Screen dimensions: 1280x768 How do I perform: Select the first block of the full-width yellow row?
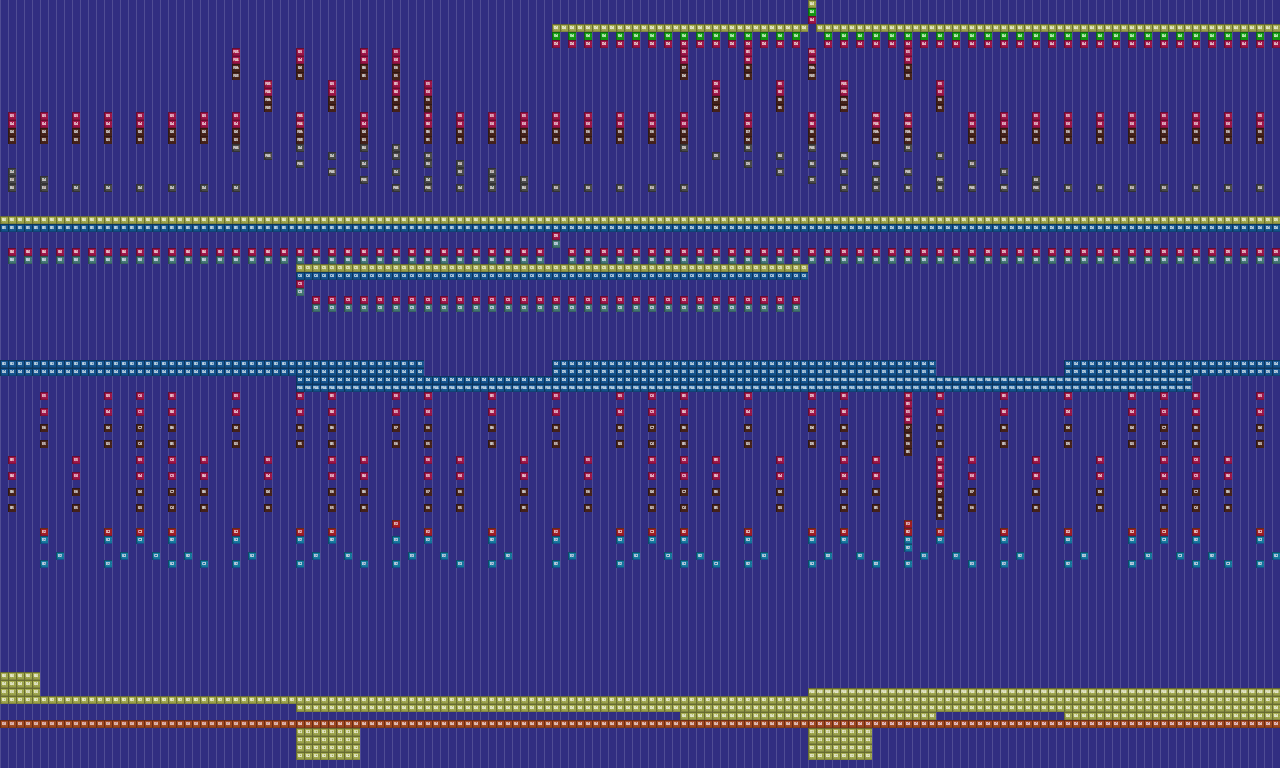[x=4, y=220]
